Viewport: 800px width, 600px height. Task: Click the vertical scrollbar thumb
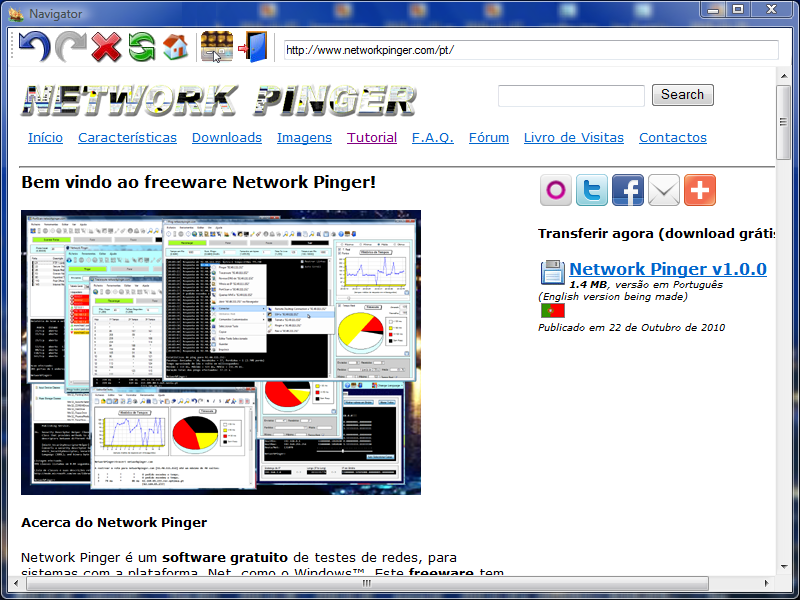coord(783,122)
